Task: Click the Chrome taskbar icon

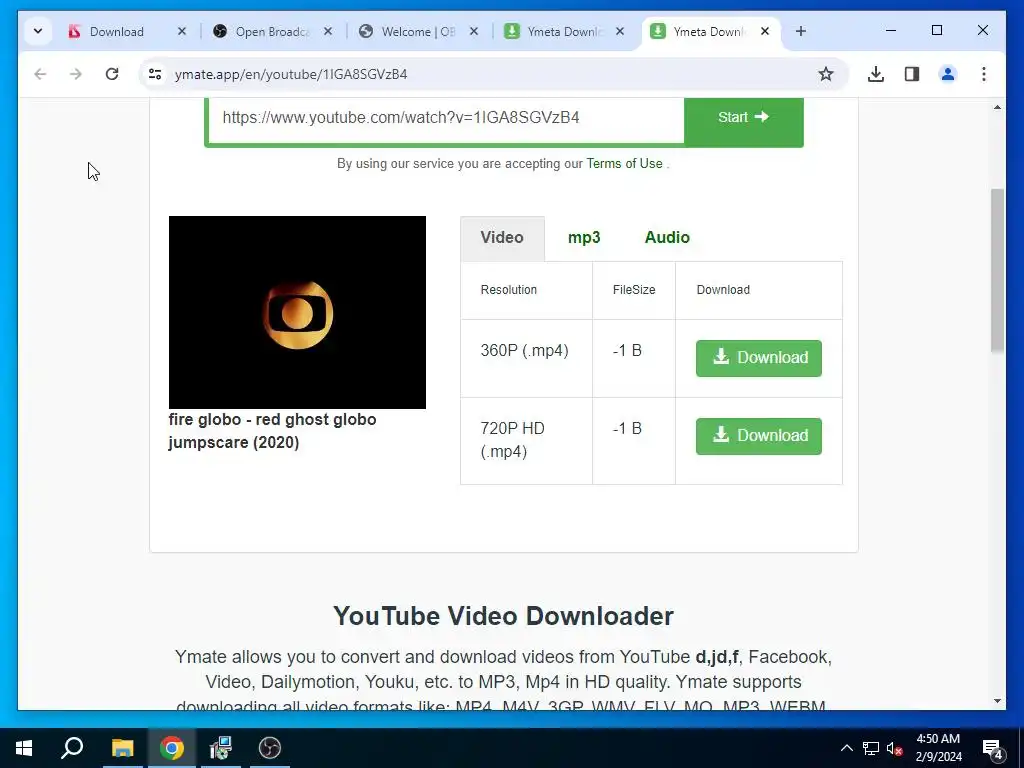Action: tap(172, 748)
